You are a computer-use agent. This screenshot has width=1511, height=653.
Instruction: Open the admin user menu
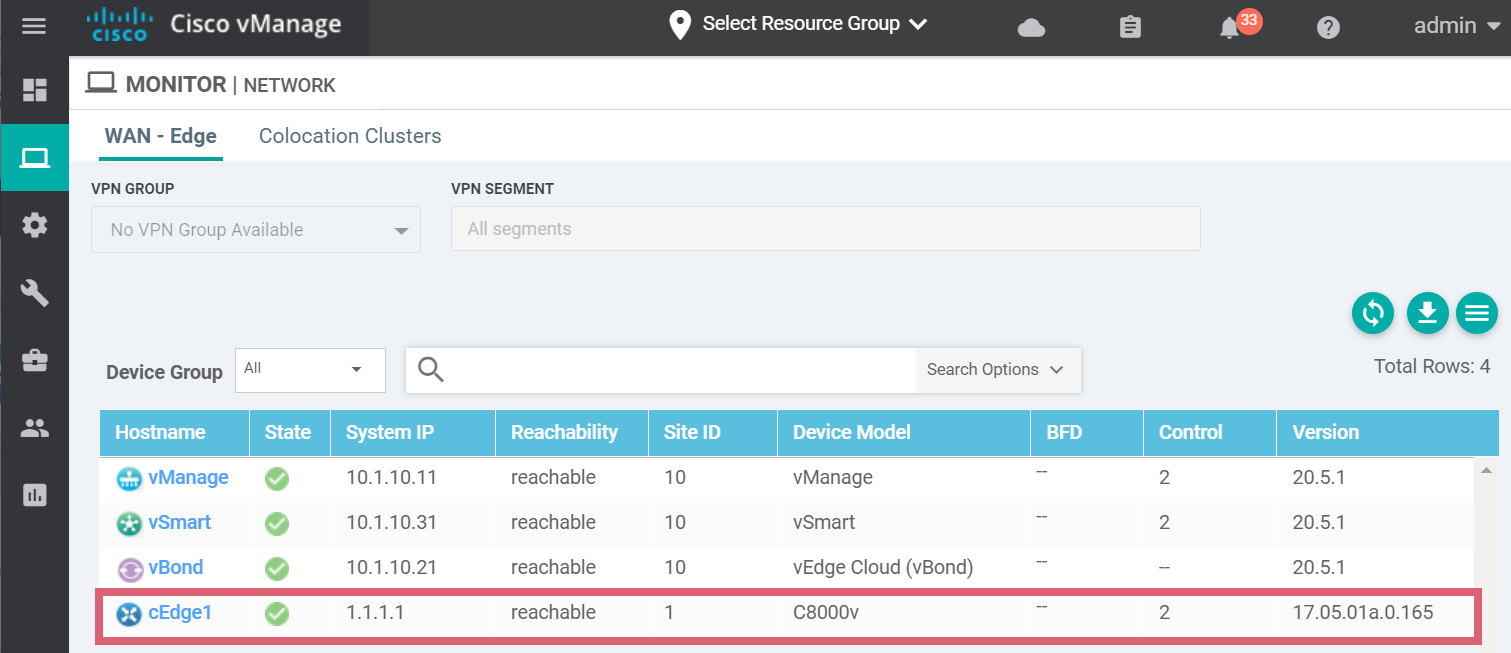click(x=1457, y=26)
